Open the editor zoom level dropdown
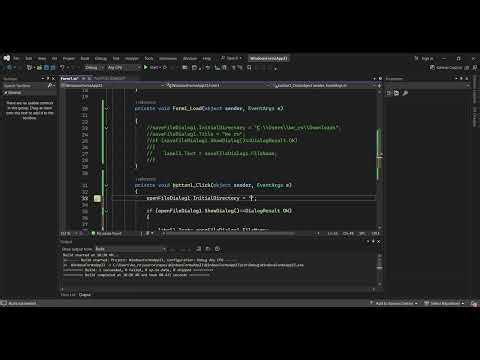Image resolution: width=480 pixels, height=360 pixels. [69, 234]
